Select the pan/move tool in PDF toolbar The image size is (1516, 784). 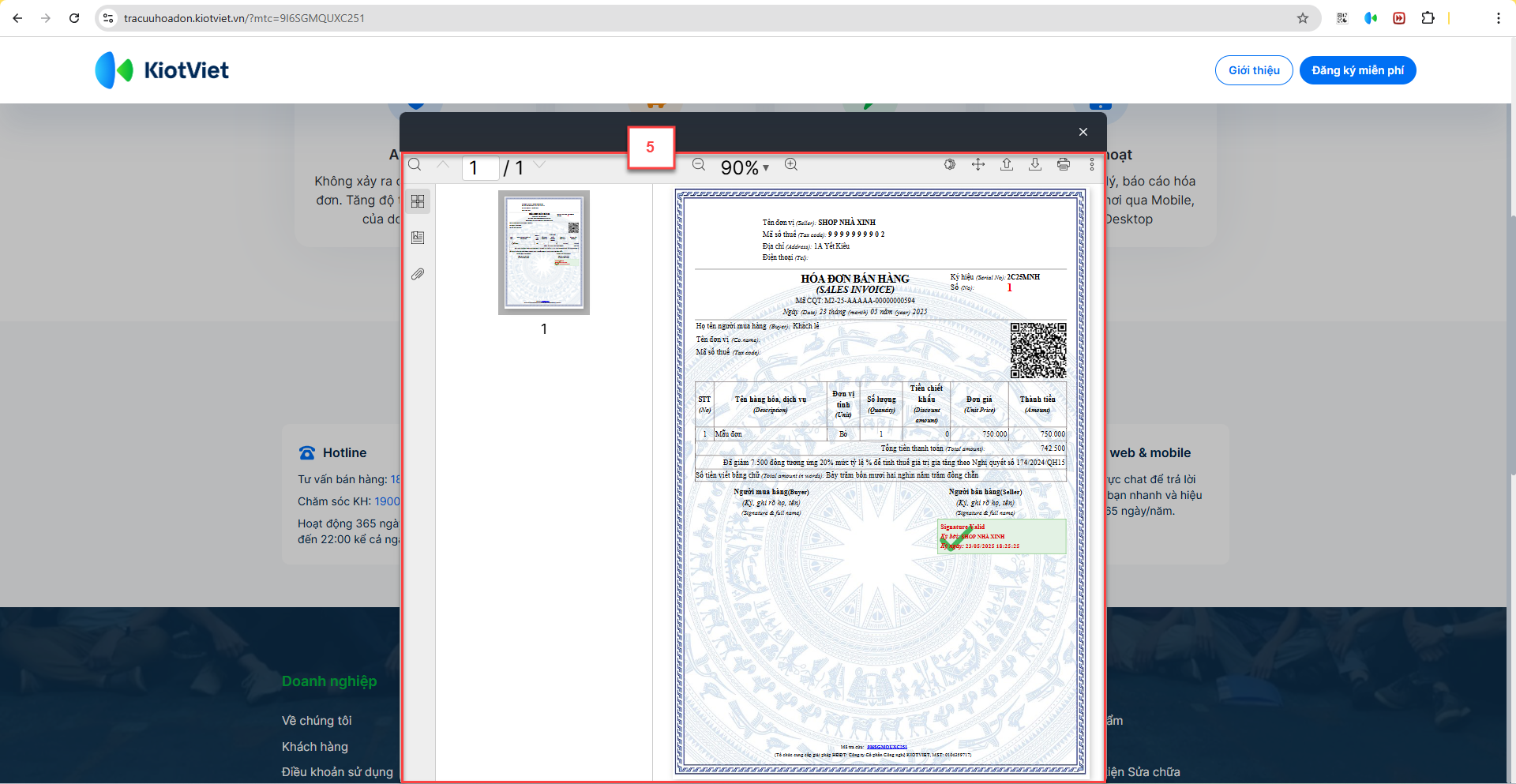tap(978, 164)
